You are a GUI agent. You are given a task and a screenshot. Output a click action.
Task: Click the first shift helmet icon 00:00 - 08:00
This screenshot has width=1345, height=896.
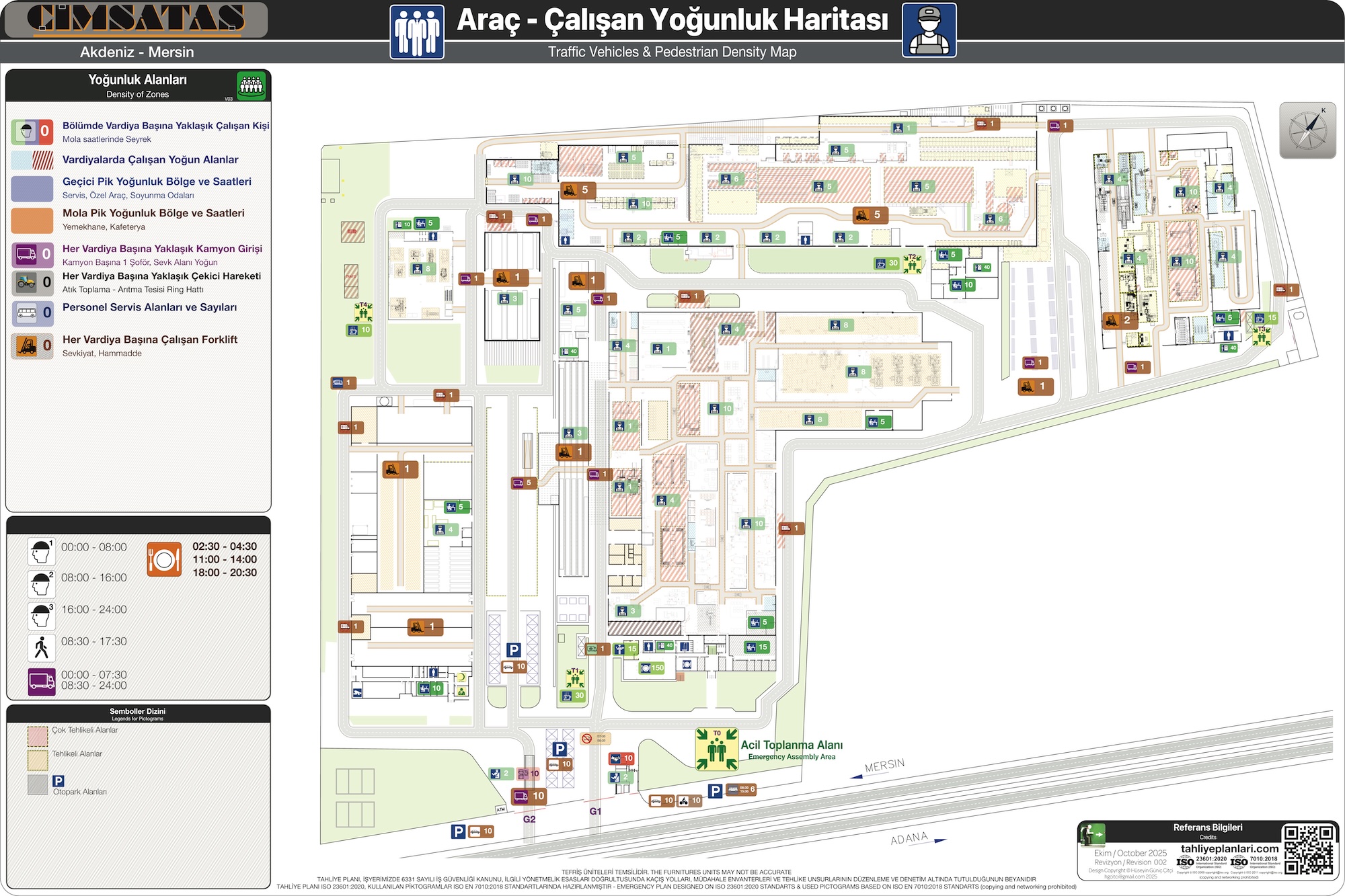(x=41, y=552)
